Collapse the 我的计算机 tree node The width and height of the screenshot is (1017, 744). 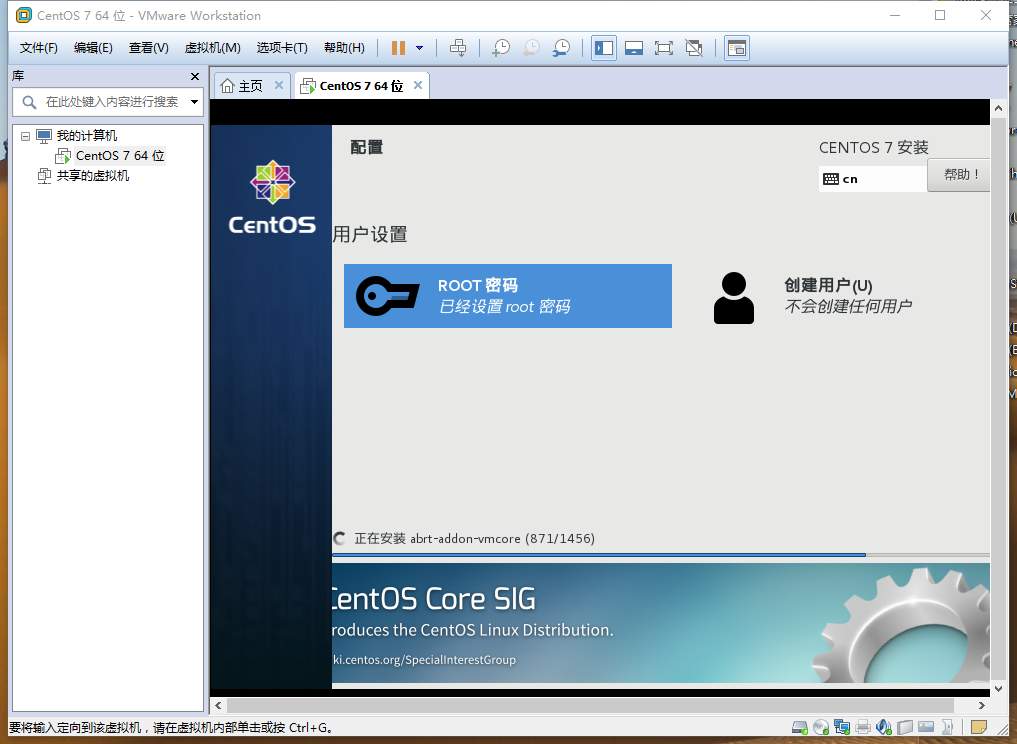(x=25, y=136)
